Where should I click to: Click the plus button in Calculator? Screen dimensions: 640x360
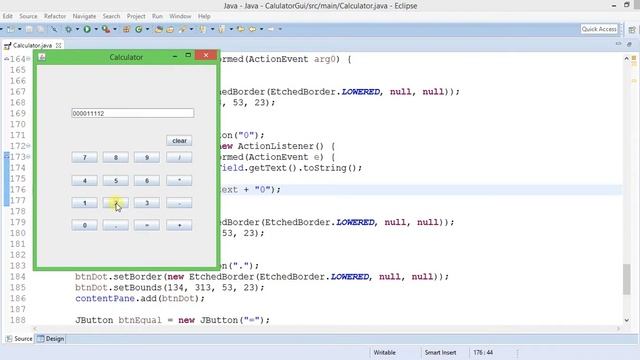pos(179,225)
